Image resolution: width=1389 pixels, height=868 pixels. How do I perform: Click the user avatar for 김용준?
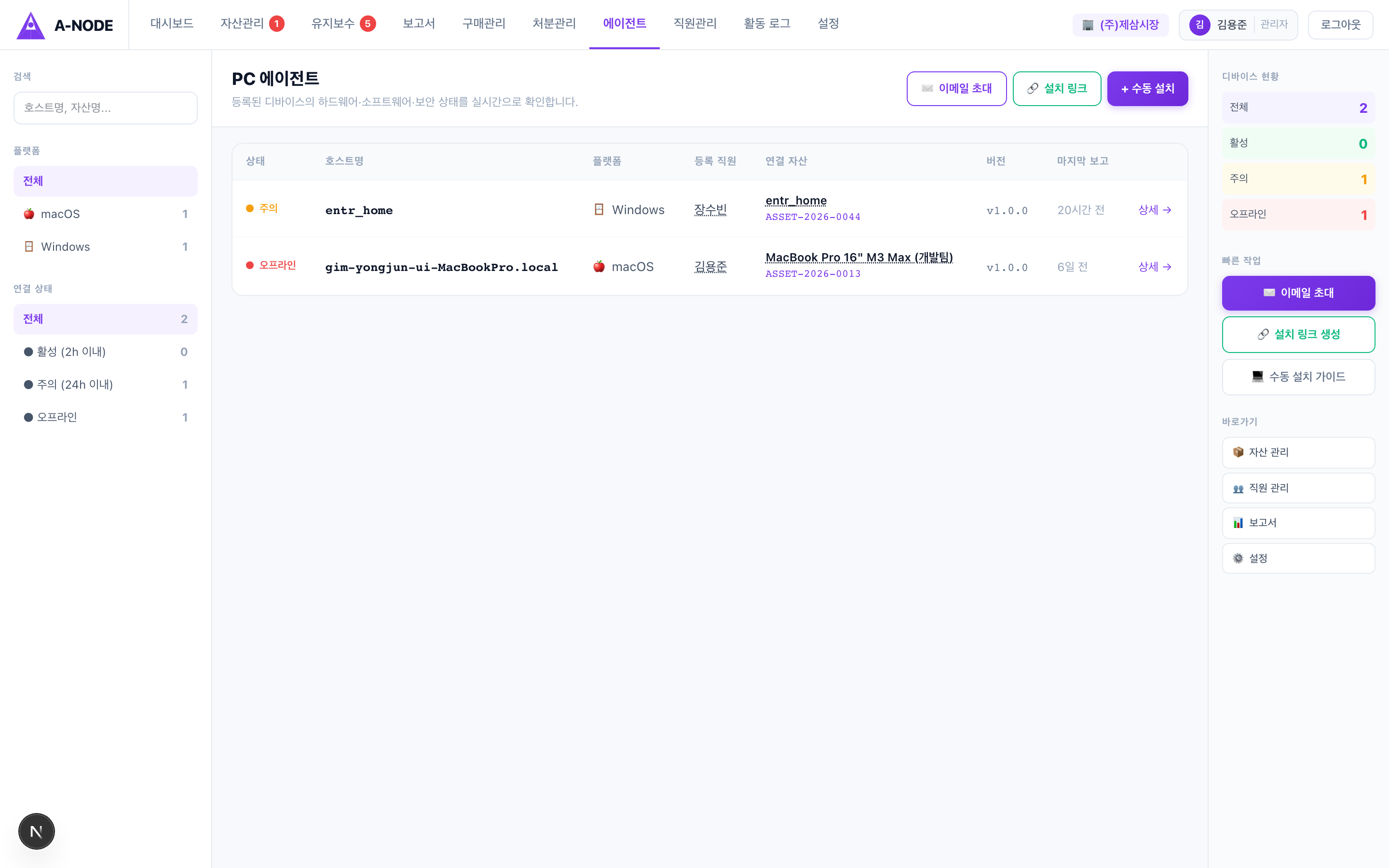point(1199,25)
